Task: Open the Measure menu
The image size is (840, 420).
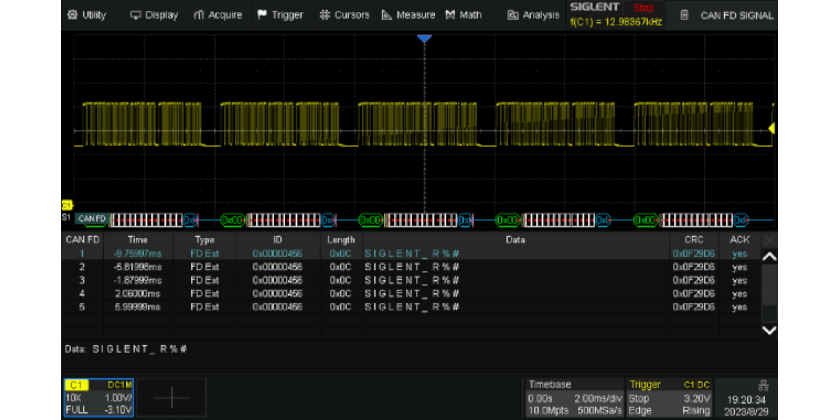Action: (x=408, y=15)
